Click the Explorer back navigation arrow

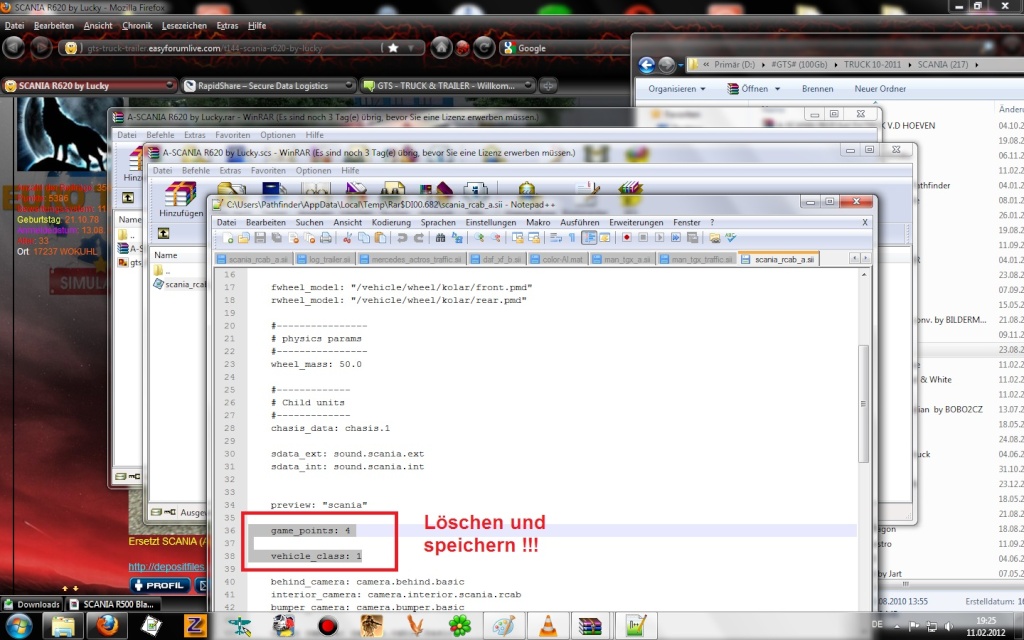click(646, 65)
